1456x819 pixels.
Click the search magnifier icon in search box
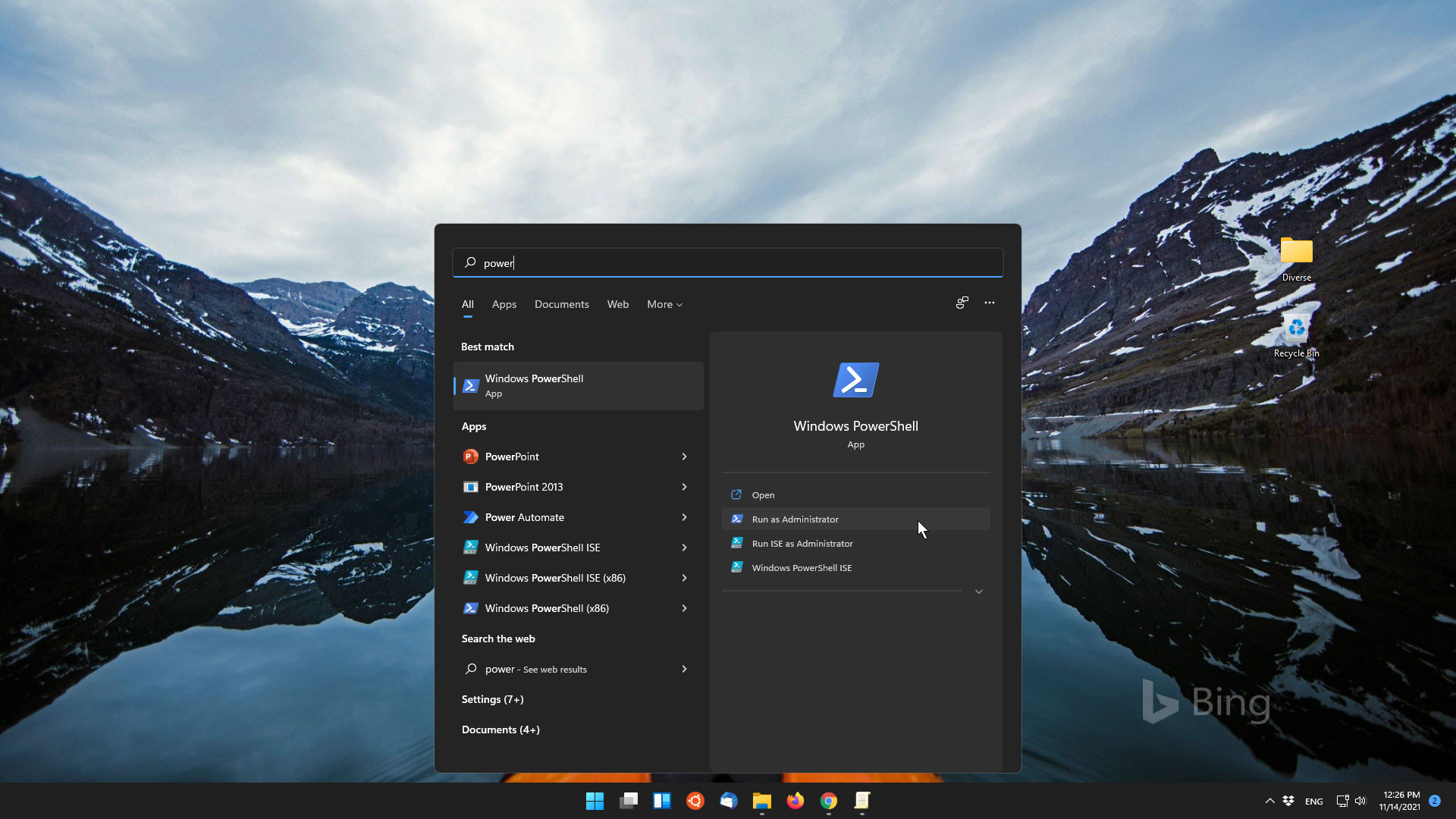pyautogui.click(x=470, y=262)
